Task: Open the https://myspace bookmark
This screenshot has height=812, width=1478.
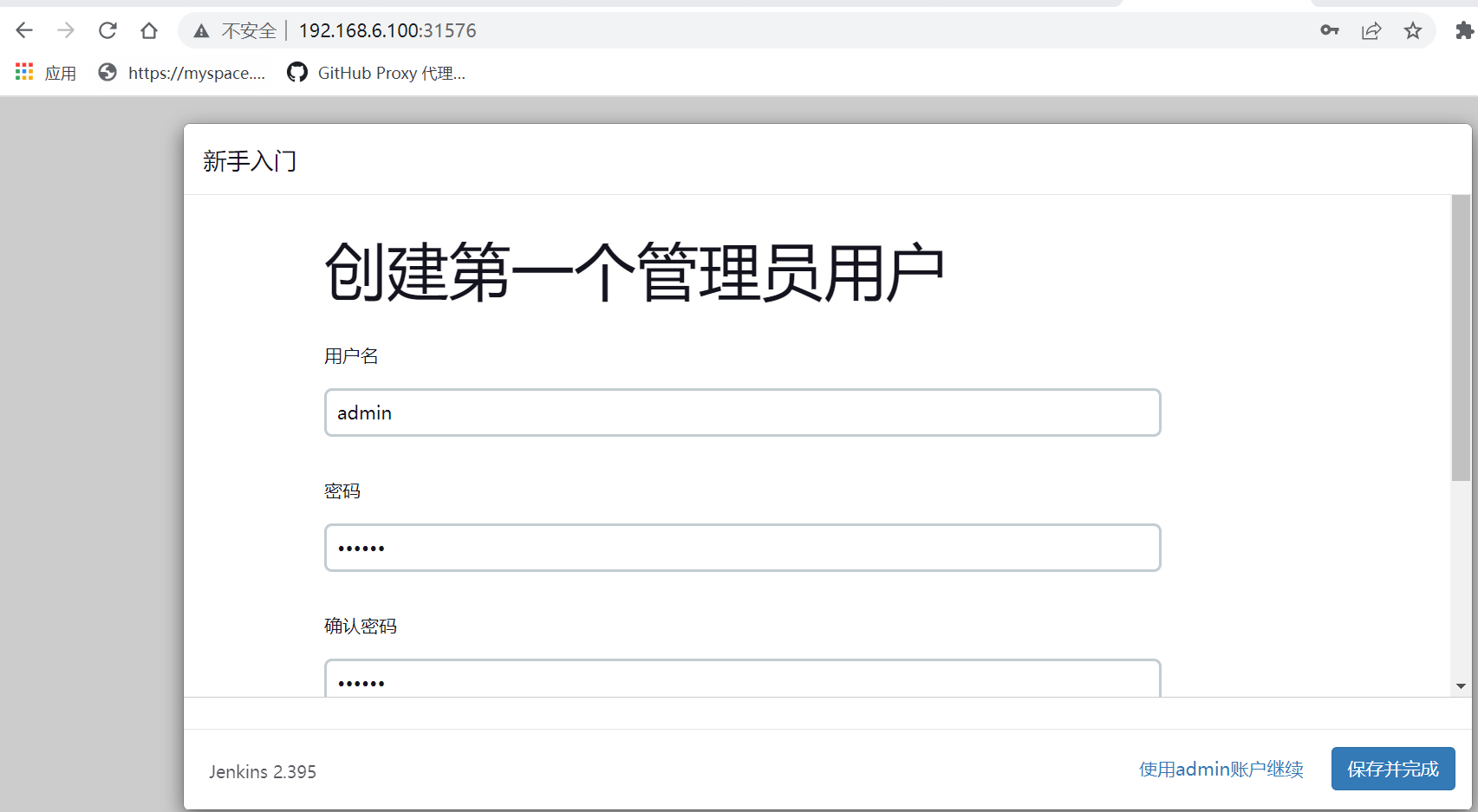Action: click(182, 73)
